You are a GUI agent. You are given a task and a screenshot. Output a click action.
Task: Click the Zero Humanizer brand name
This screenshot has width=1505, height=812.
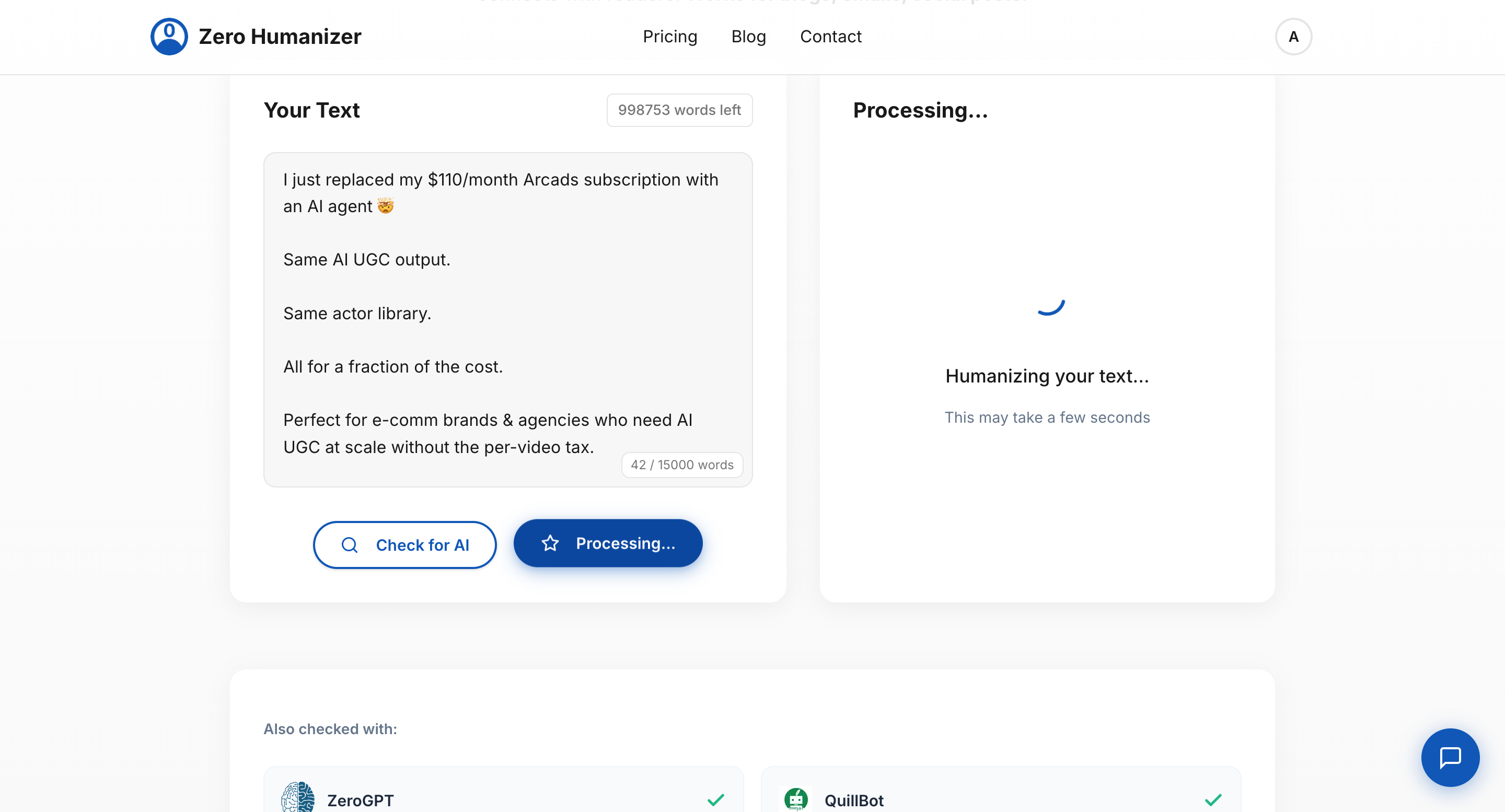(280, 36)
